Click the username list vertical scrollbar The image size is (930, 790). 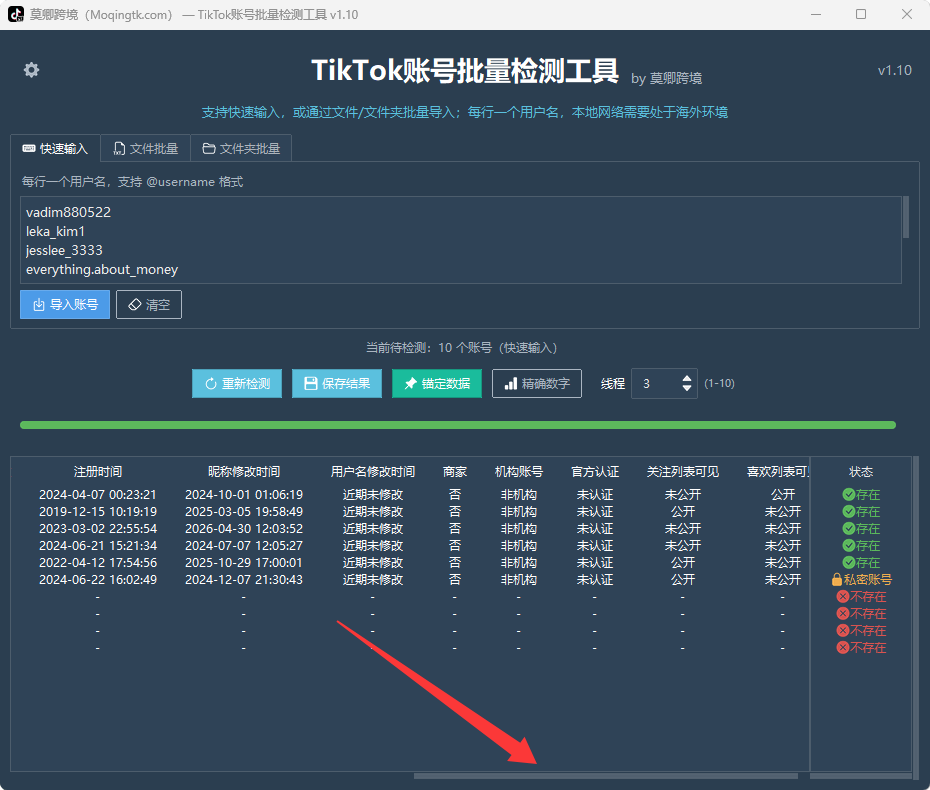click(906, 218)
